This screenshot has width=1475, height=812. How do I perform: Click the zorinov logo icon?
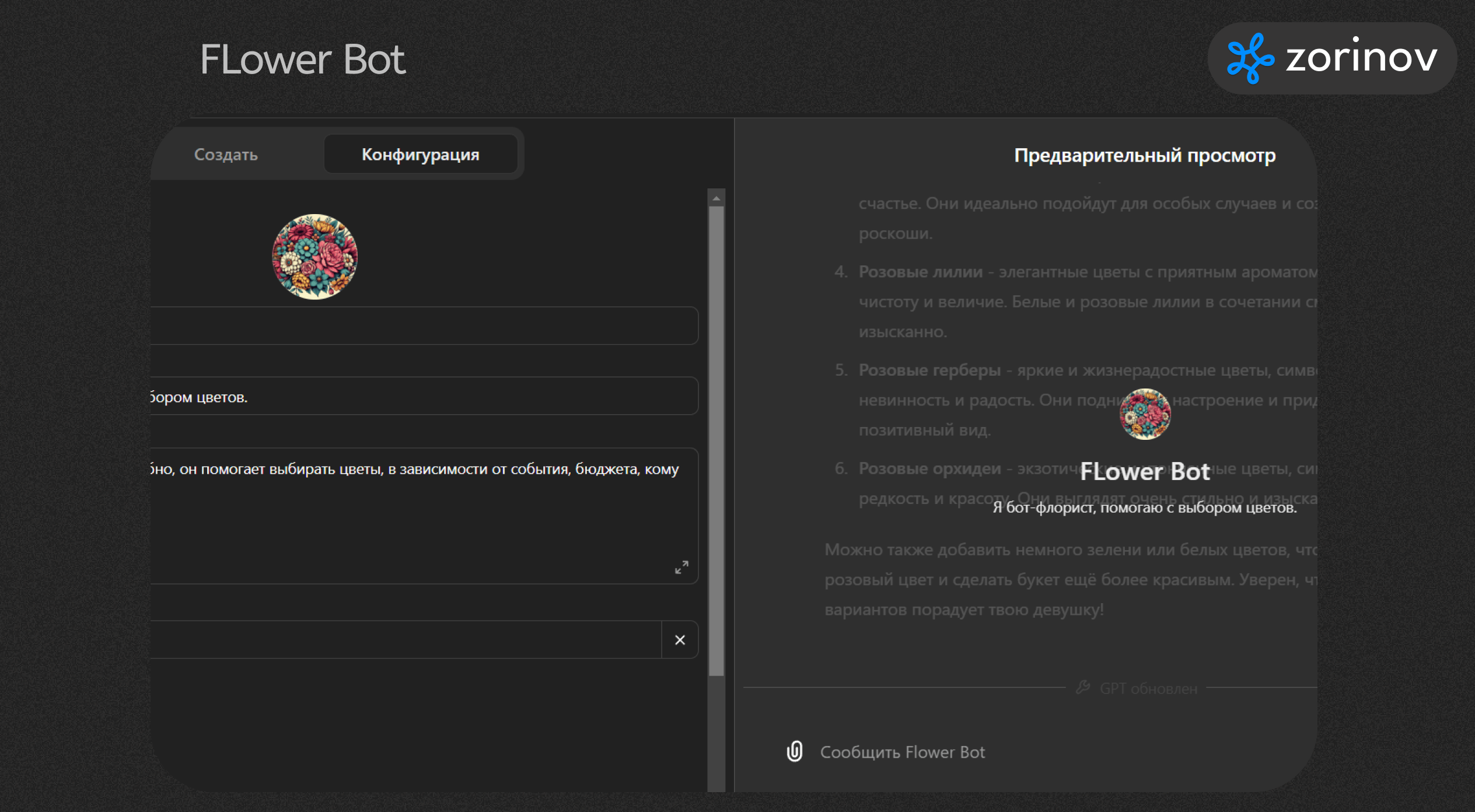pos(1250,58)
